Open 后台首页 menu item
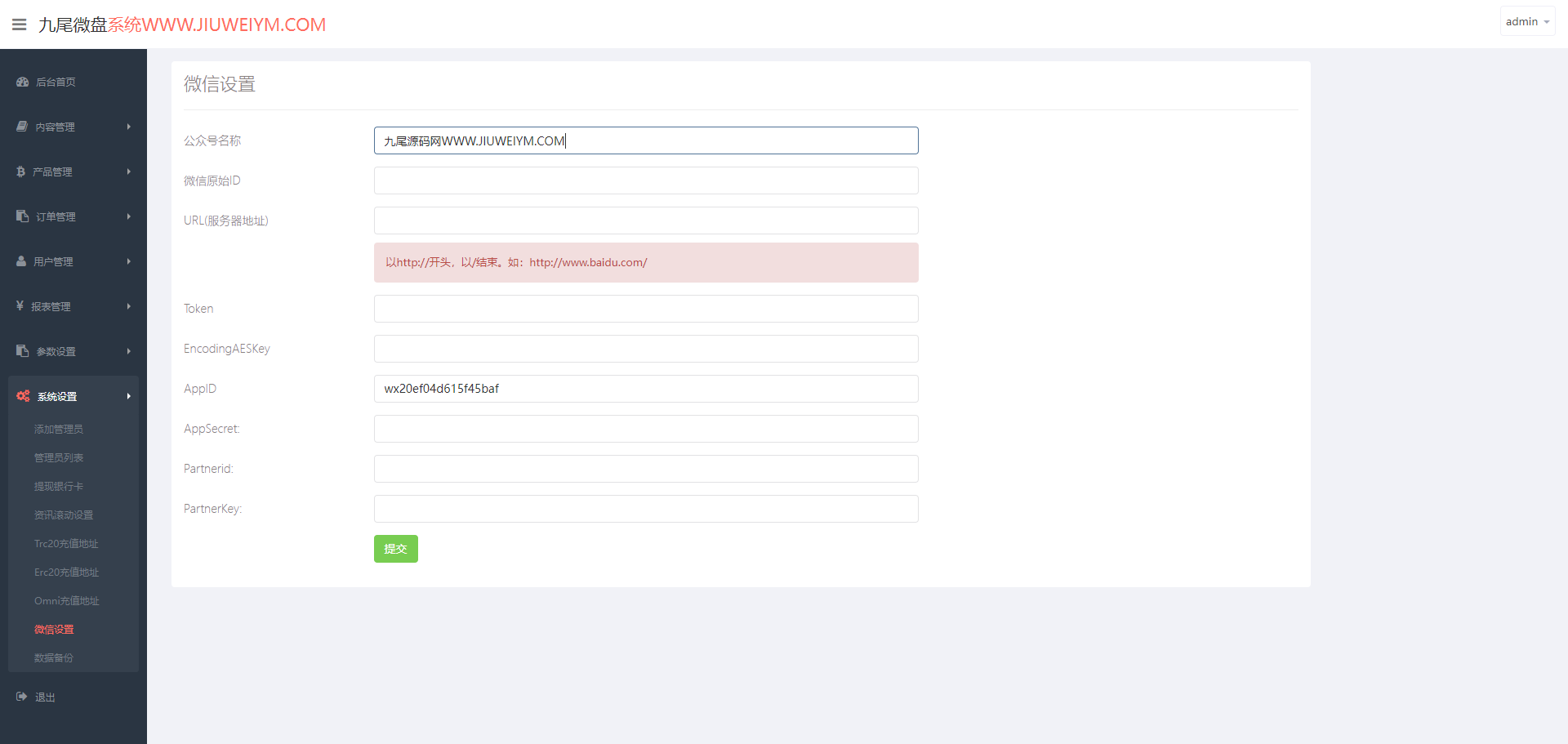This screenshot has width=1568, height=744. tap(56, 82)
